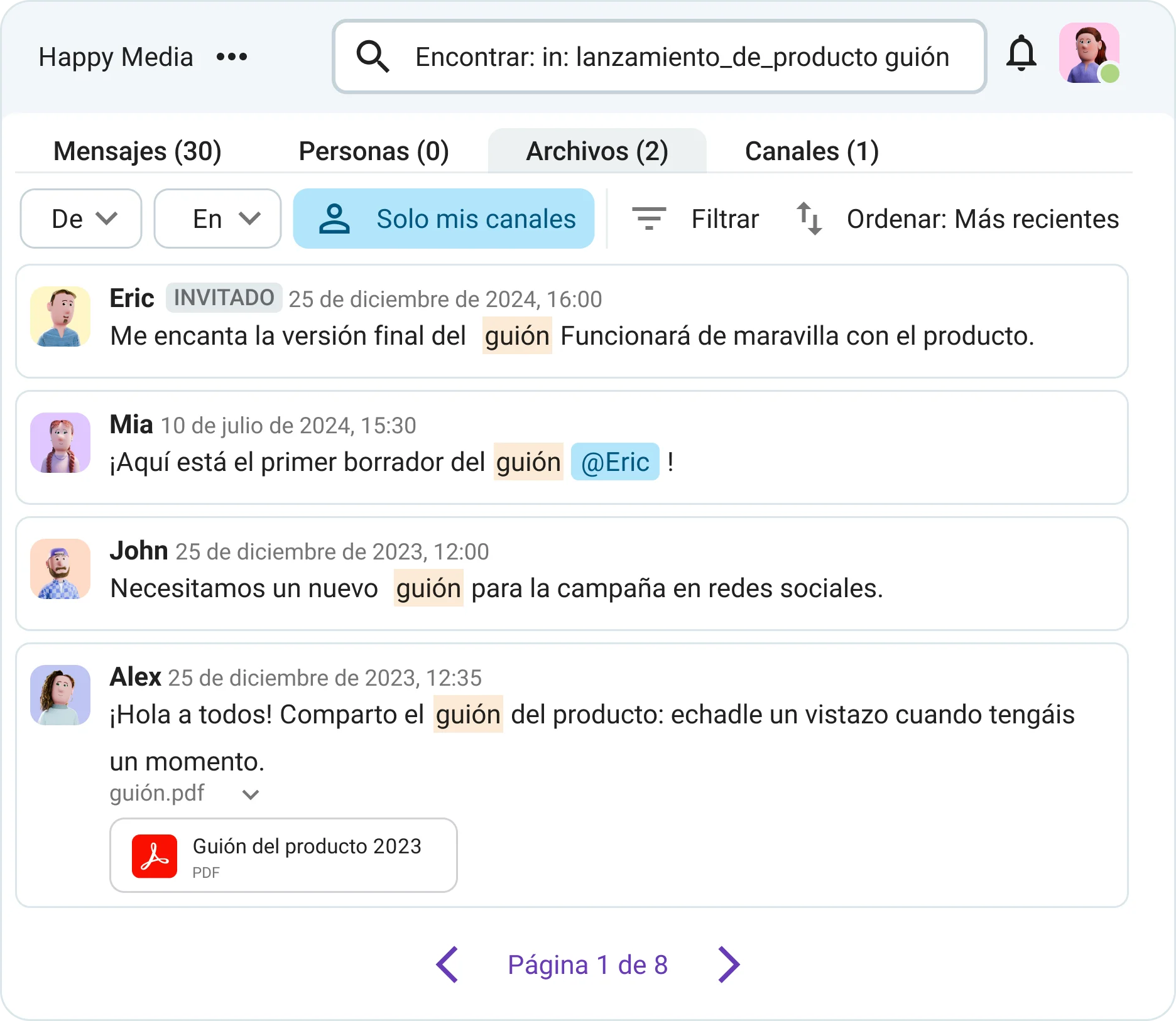
Task: Open the Guión del producto 2023 PDF
Action: 283,855
